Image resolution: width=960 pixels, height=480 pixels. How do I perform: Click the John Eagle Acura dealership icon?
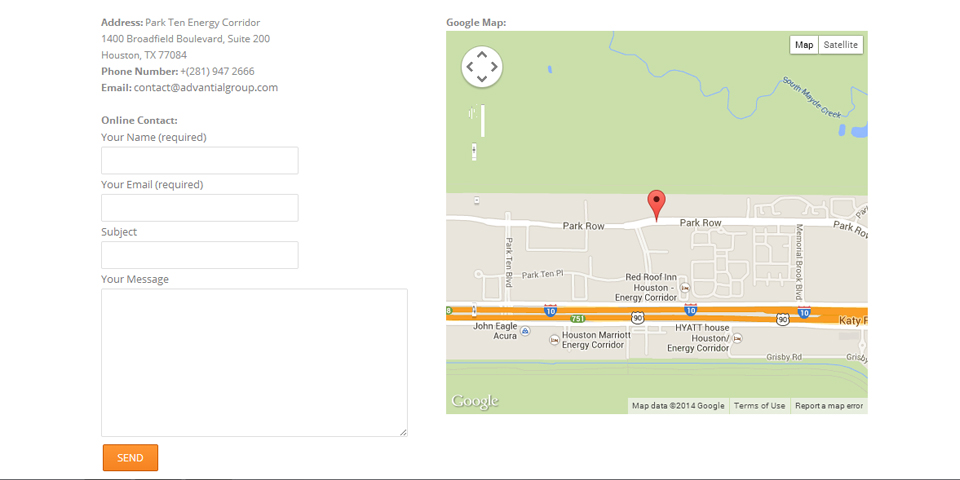tap(525, 331)
